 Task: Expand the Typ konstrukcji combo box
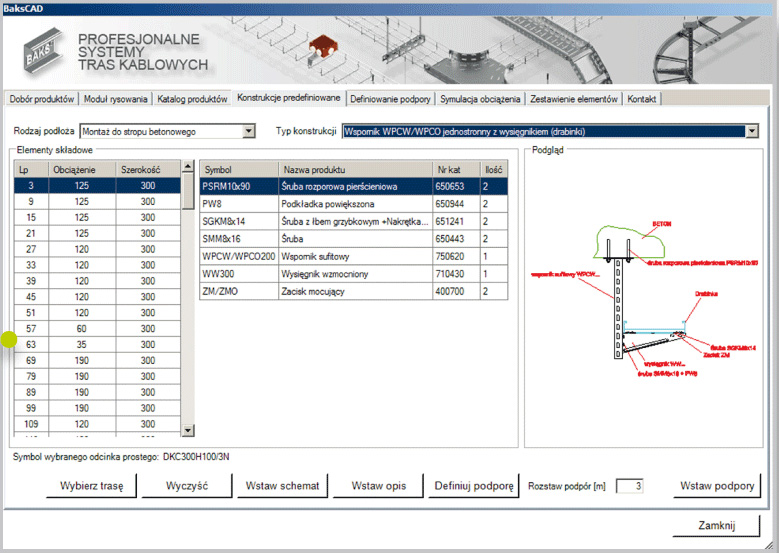[752, 131]
